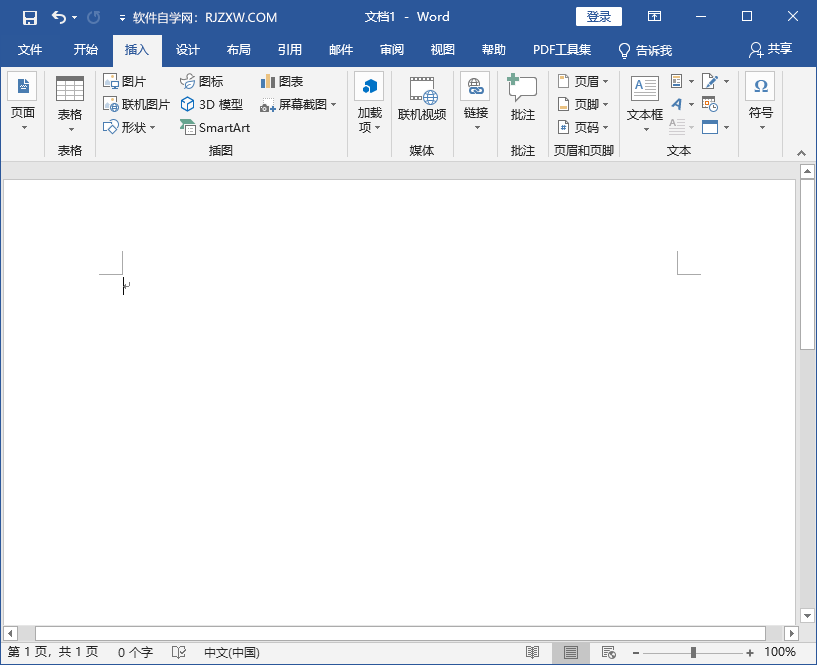Viewport: 817px width, 665px height.
Task: Insert a 3D model
Action: pyautogui.click(x=210, y=104)
